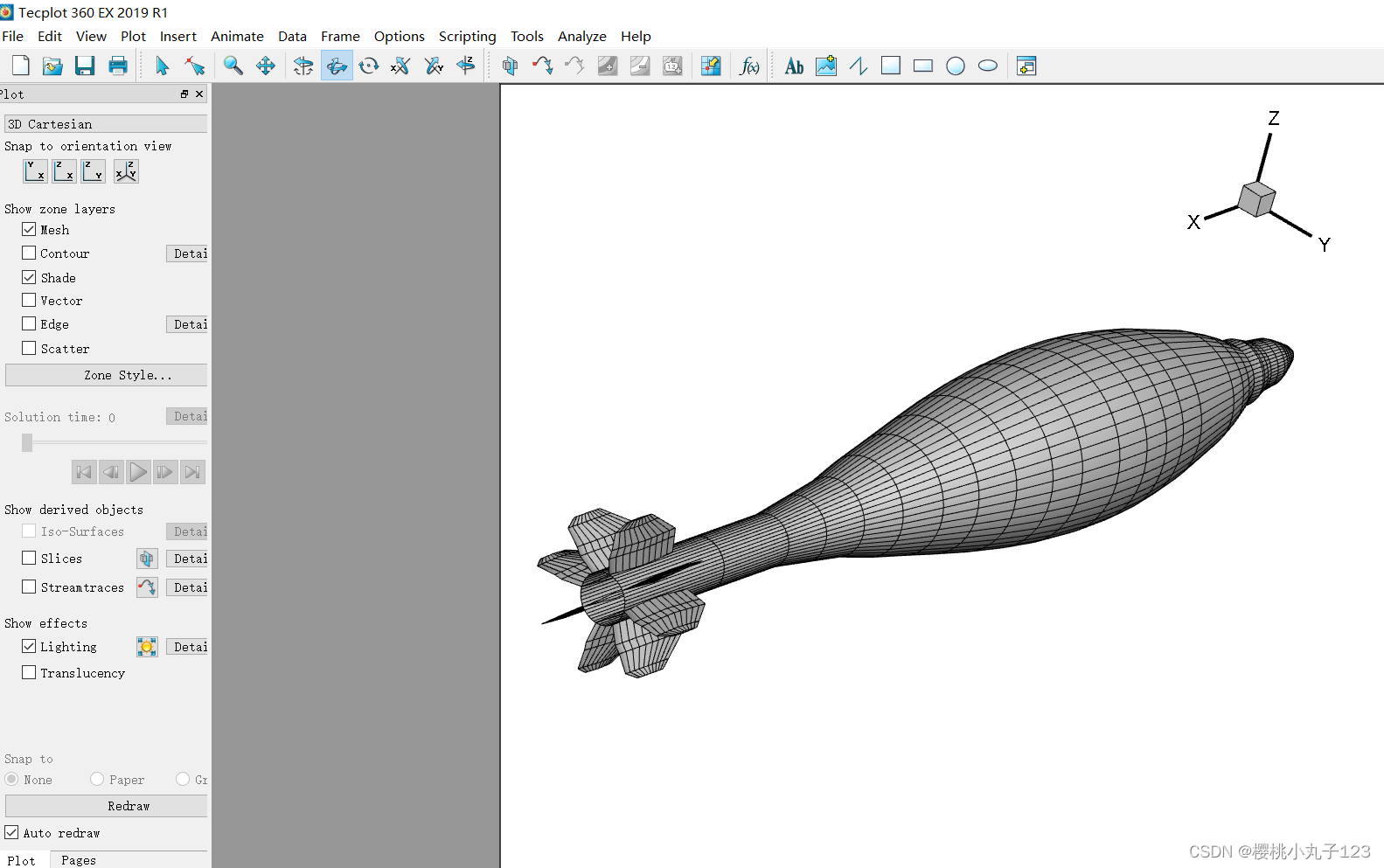
Task: Enable the Edge zone layer
Action: [29, 323]
